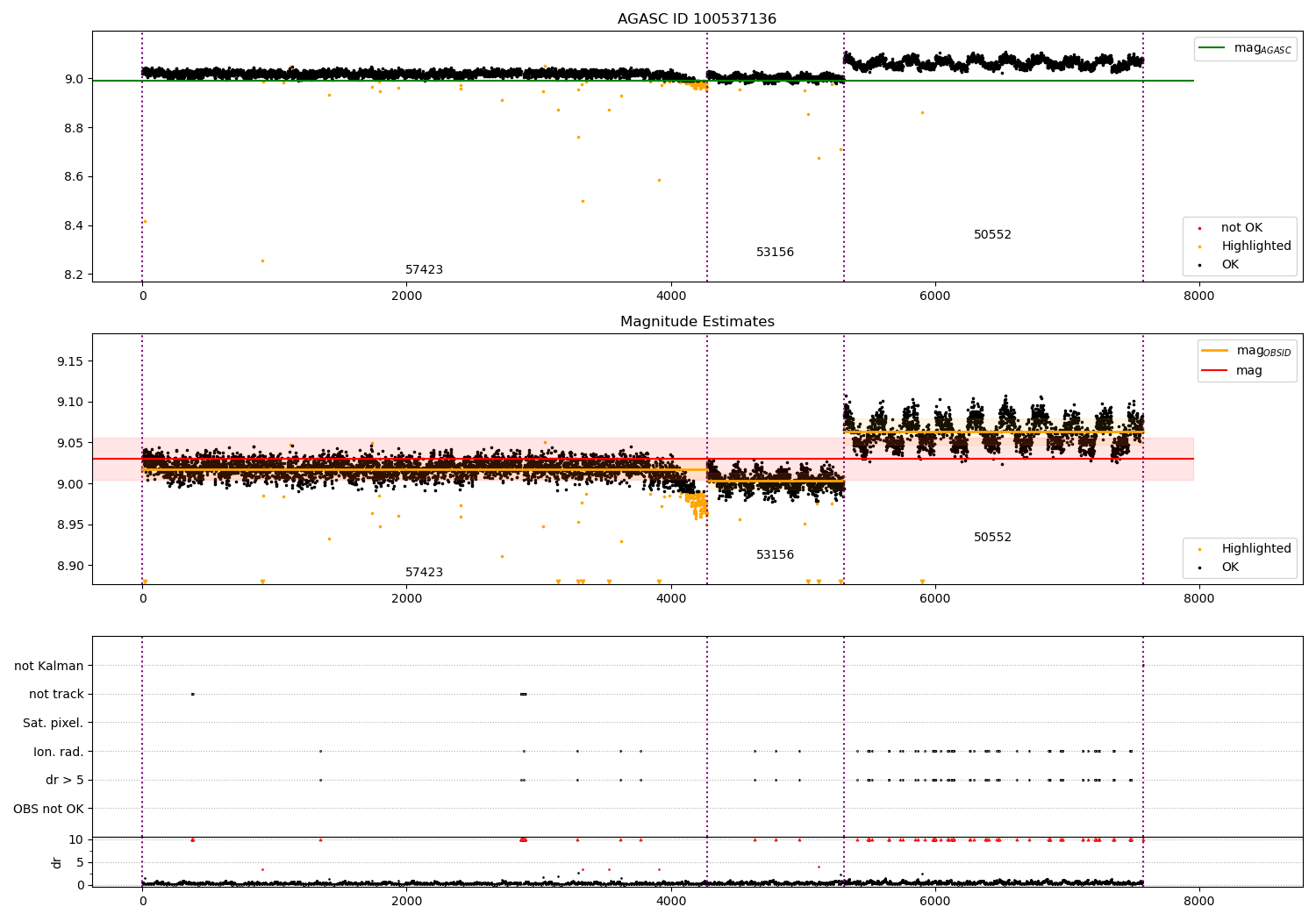Click the "Ion. rad." row label
The width and height of the screenshot is (1316, 921).
tap(59, 752)
